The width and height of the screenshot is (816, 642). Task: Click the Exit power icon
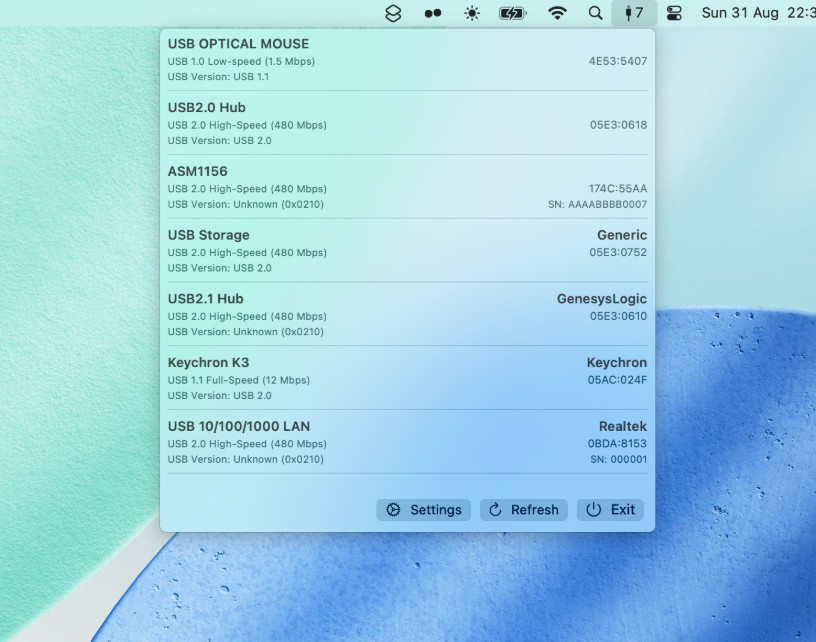click(x=593, y=510)
